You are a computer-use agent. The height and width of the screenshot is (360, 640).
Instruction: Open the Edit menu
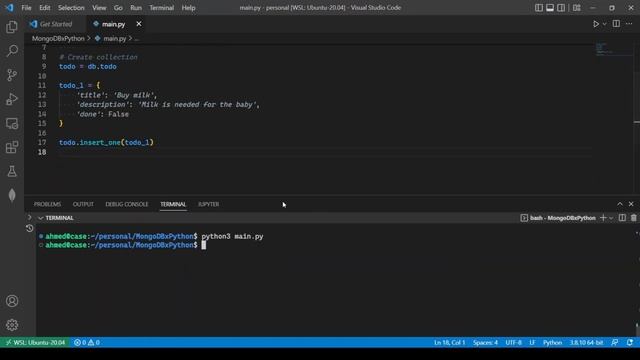tap(44, 8)
